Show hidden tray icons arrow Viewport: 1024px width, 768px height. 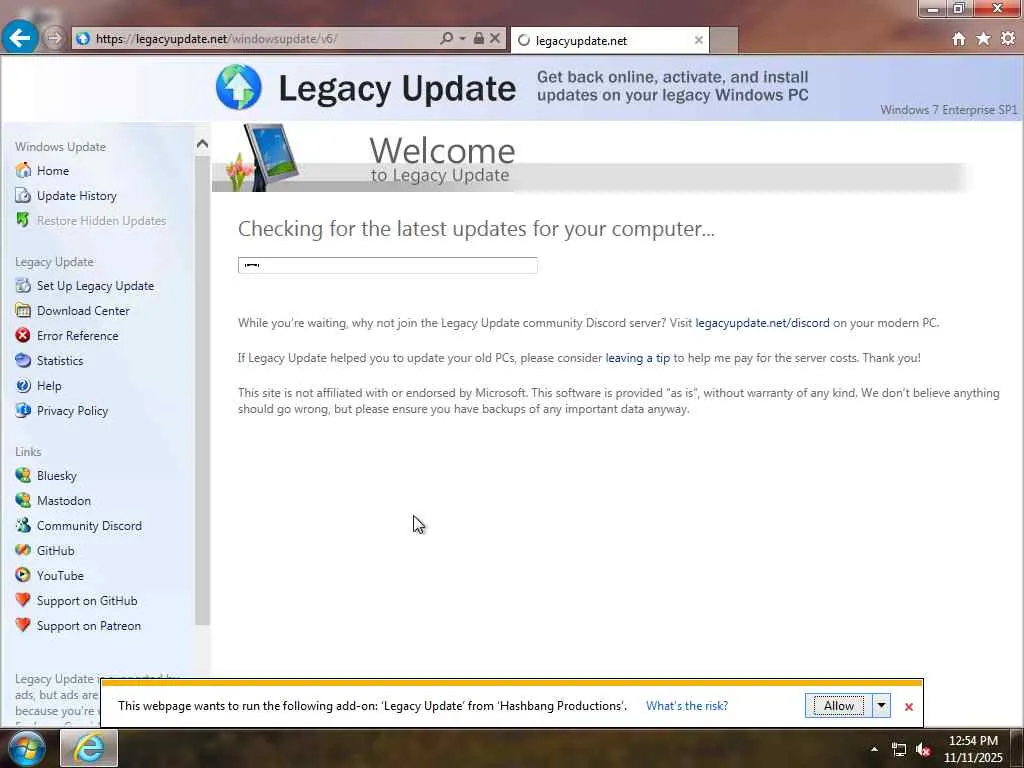point(874,749)
